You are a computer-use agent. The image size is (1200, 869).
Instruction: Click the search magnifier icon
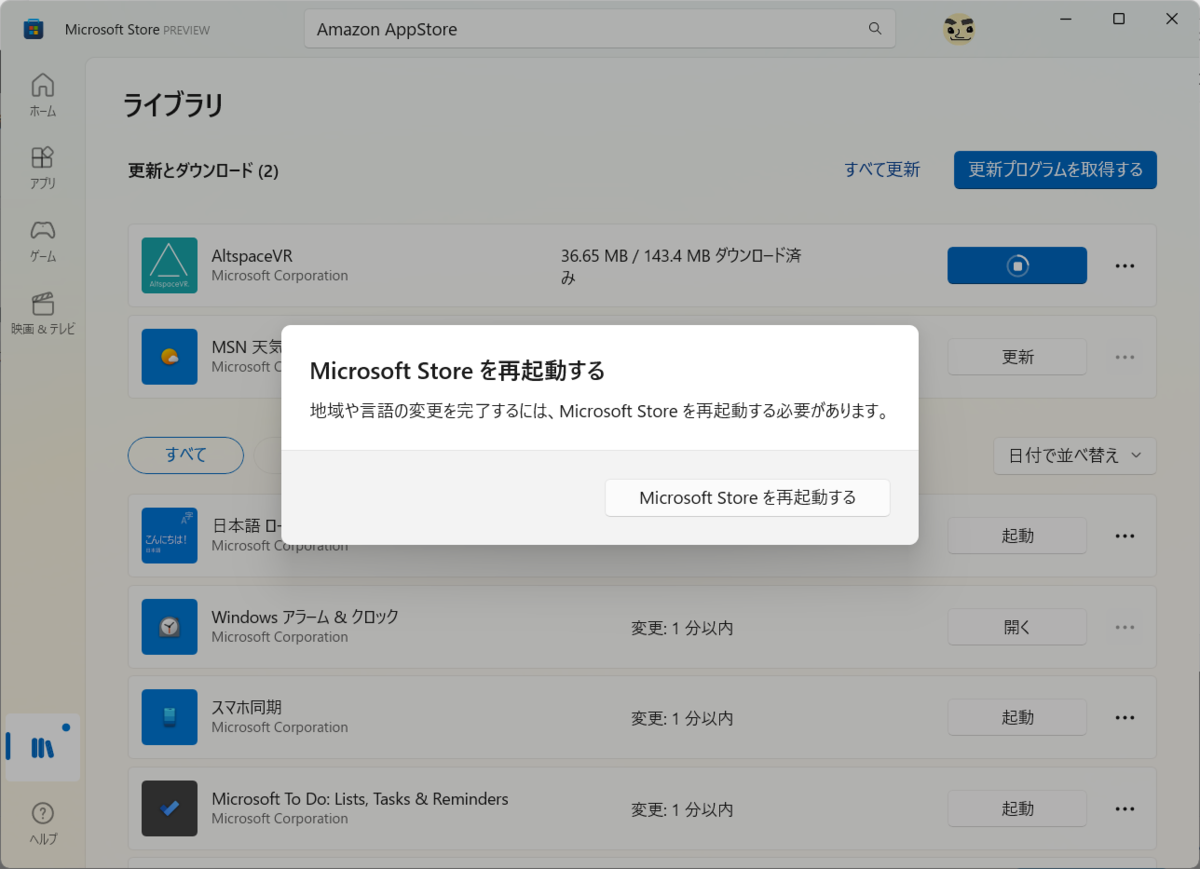click(875, 29)
